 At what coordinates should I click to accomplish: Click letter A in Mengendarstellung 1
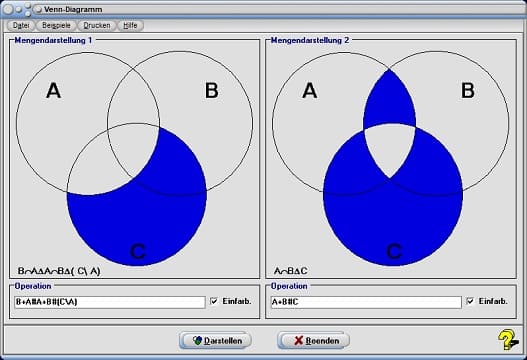tap(53, 90)
